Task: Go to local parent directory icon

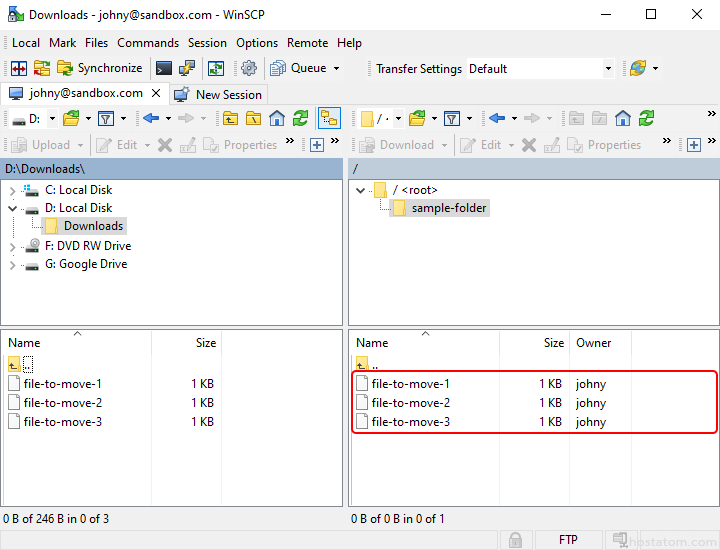Action: pos(231,118)
